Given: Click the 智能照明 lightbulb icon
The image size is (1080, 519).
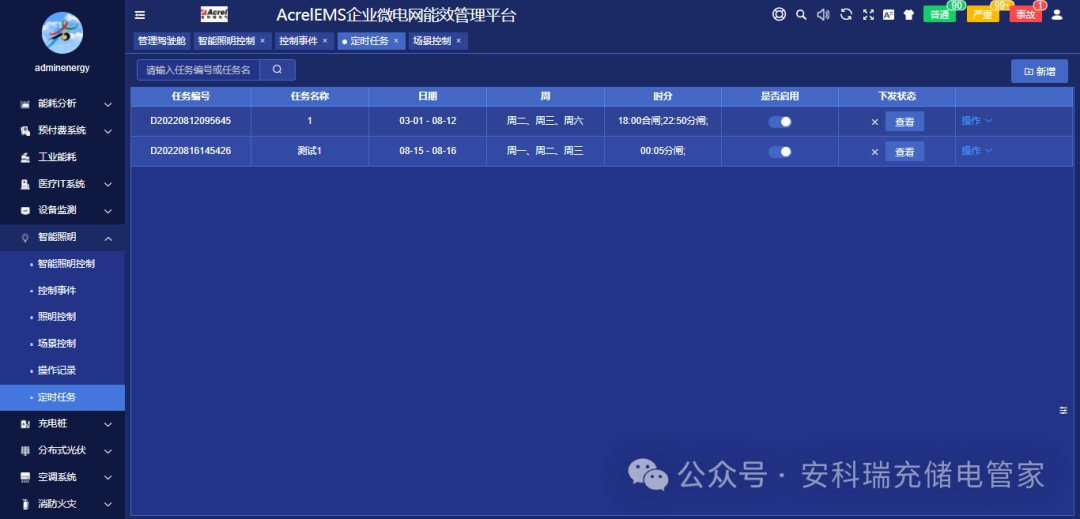Looking at the screenshot, I should [25, 237].
